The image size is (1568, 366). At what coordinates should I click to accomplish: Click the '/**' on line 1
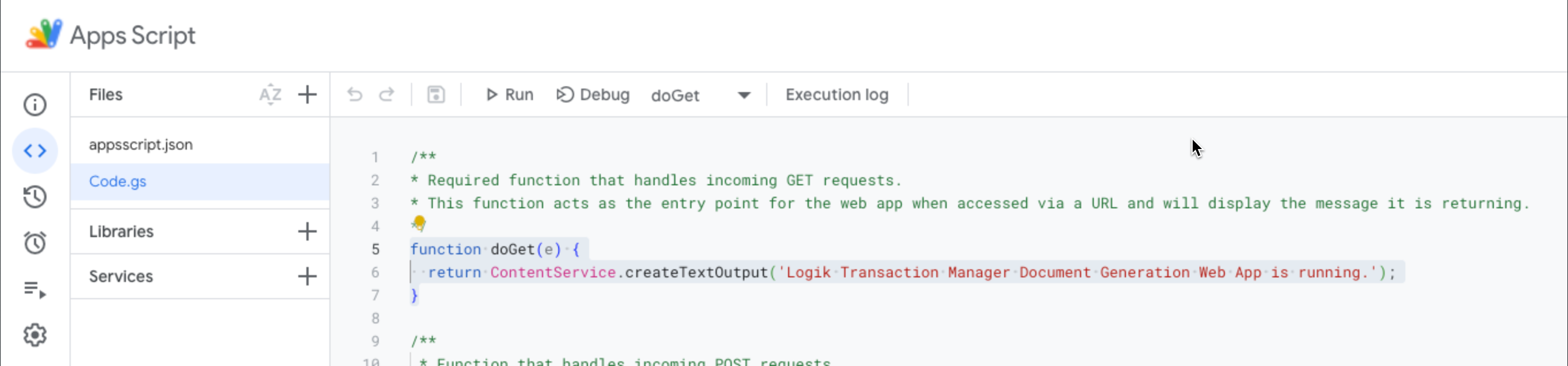pos(423,157)
